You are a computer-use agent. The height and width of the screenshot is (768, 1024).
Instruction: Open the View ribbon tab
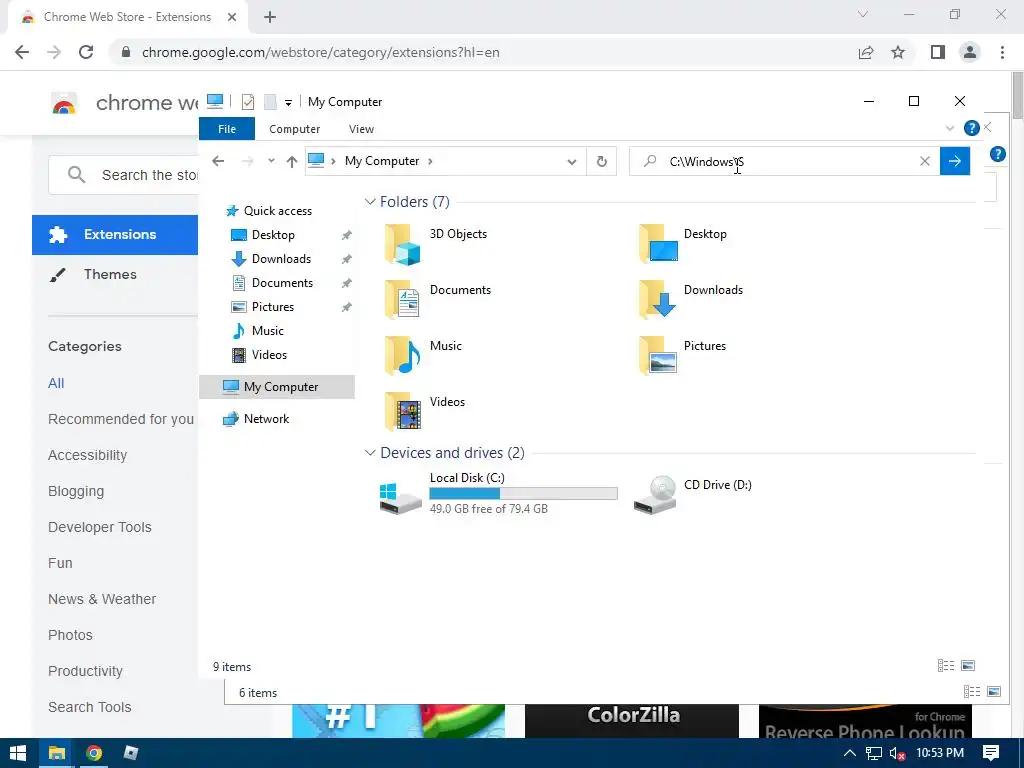[x=361, y=129]
